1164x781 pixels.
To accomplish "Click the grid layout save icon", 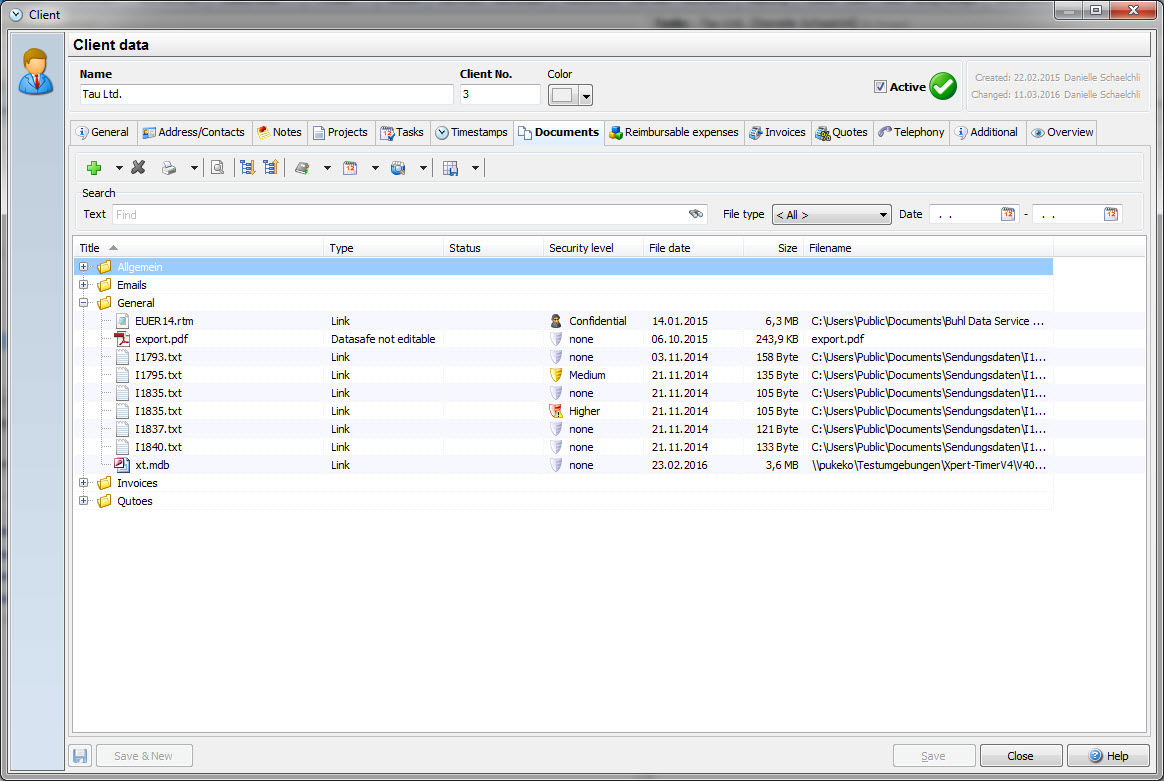I will pyautogui.click(x=450, y=168).
